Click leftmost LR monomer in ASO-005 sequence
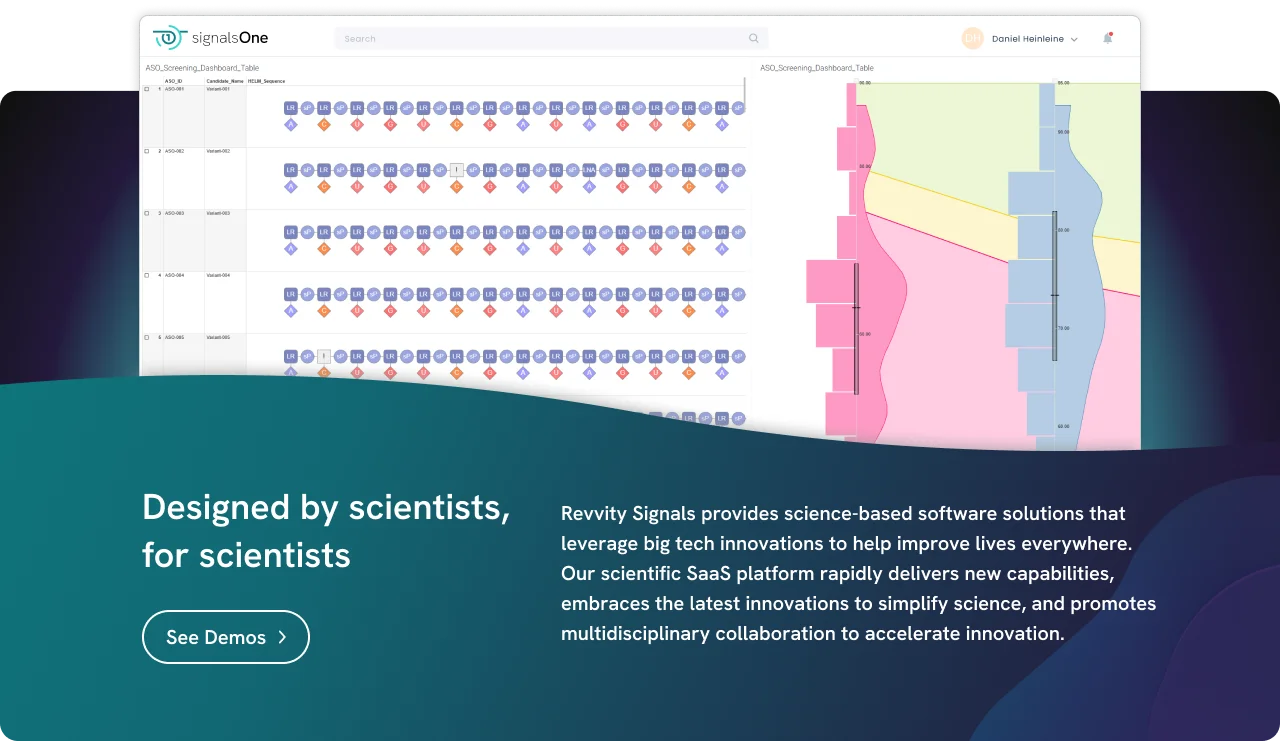1280x741 pixels. pos(290,356)
